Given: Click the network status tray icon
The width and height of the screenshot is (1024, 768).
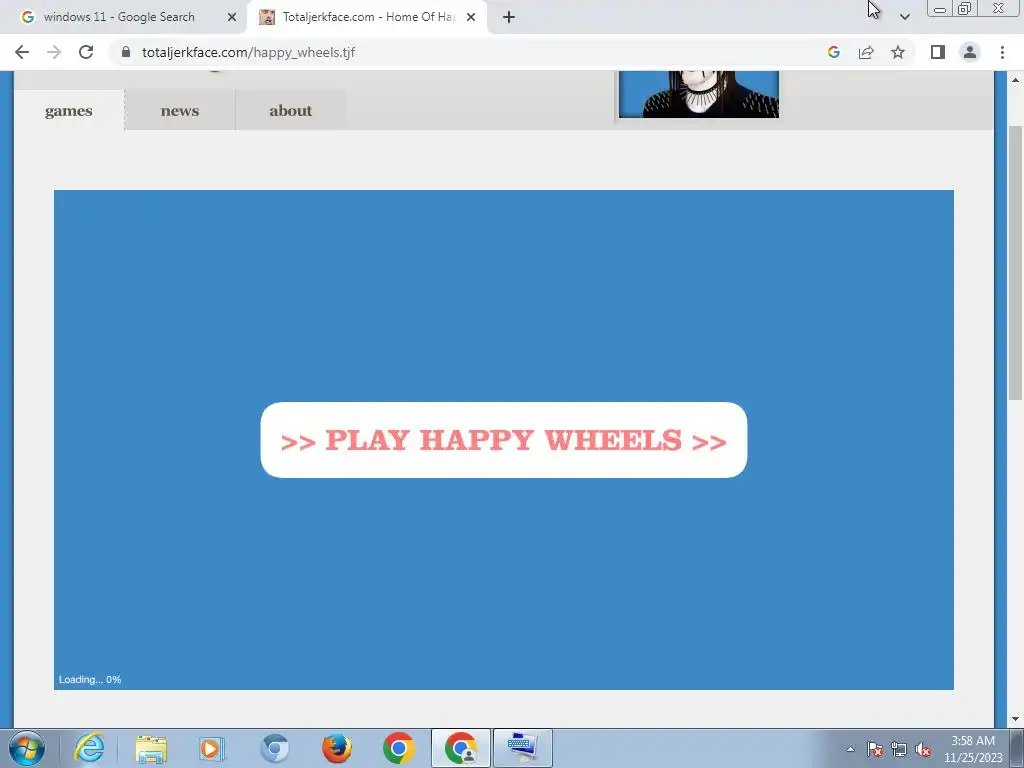Looking at the screenshot, I should (899, 749).
